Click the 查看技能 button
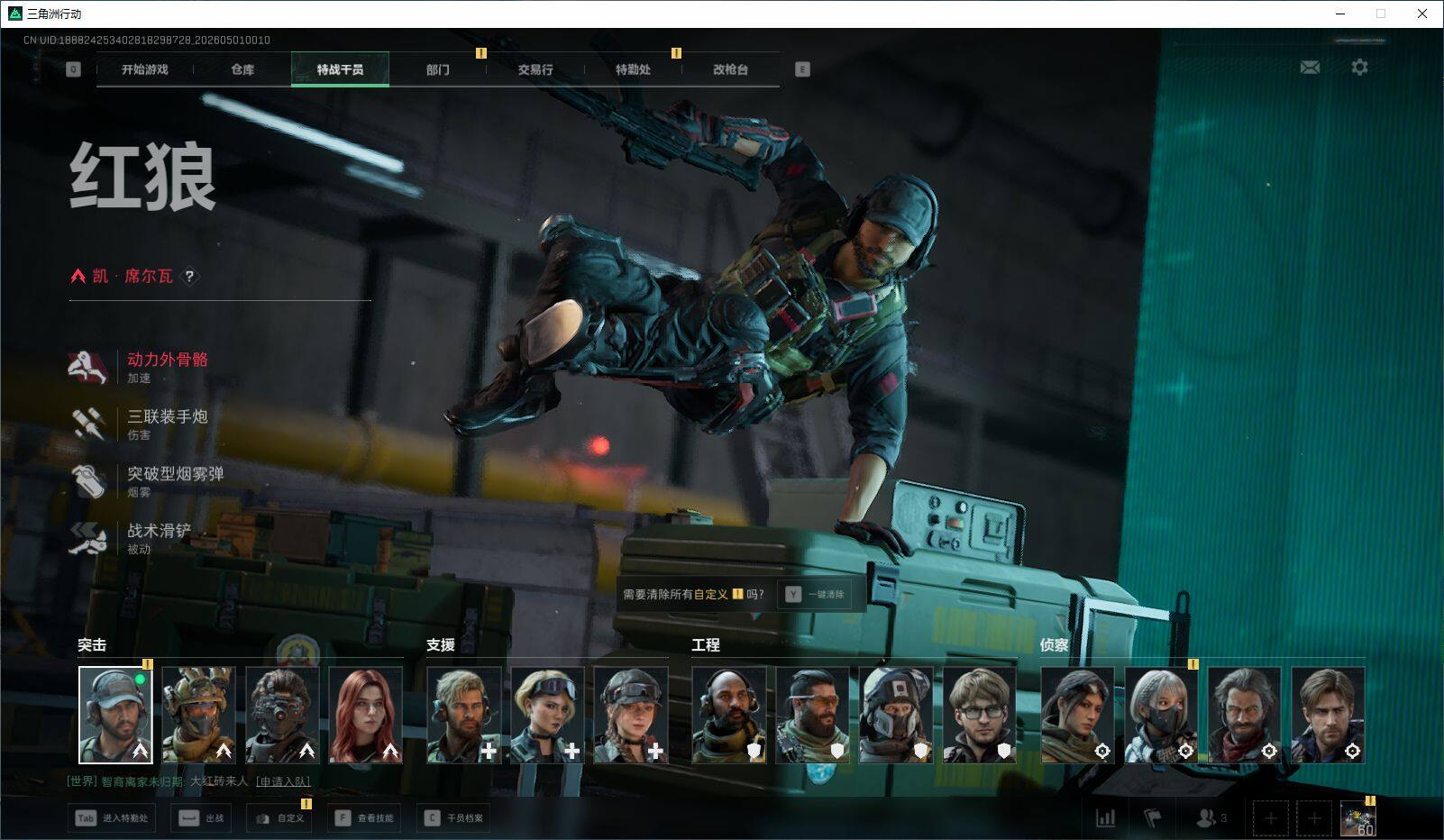 [364, 818]
